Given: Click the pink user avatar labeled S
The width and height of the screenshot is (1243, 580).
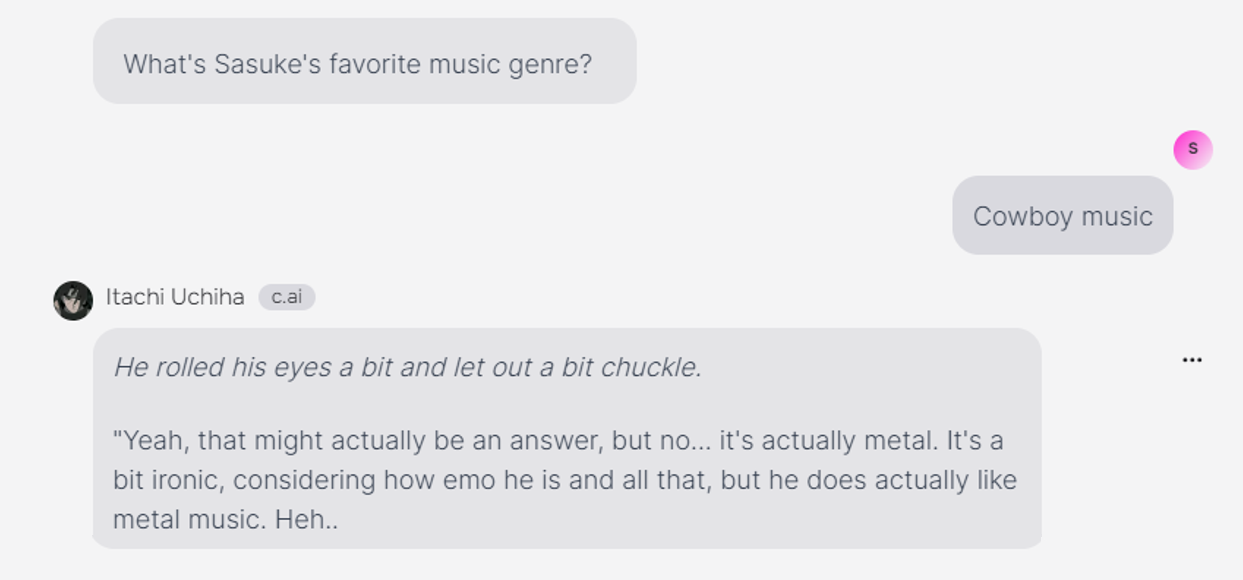Looking at the screenshot, I should coord(1192,150).
